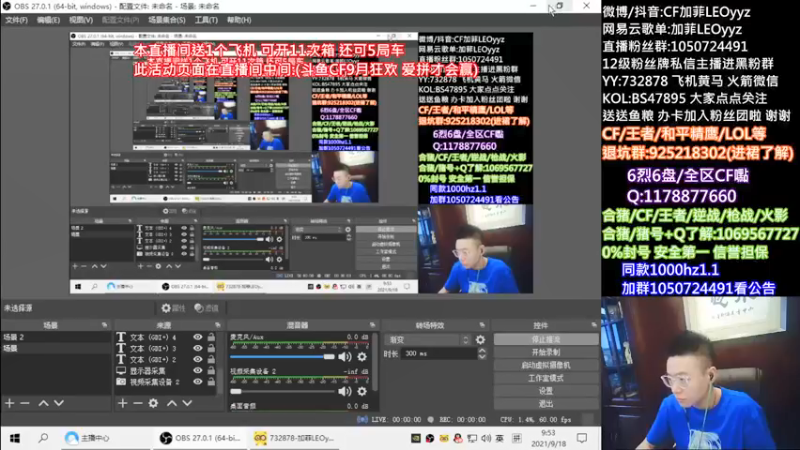Click the 启动虚拟摄像机 button
Image resolution: width=800 pixels, height=450 pixels.
[x=546, y=365]
